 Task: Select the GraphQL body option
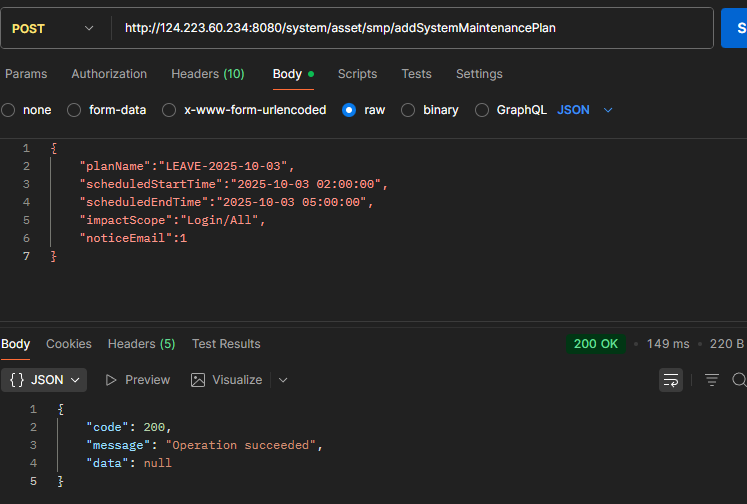[x=482, y=110]
